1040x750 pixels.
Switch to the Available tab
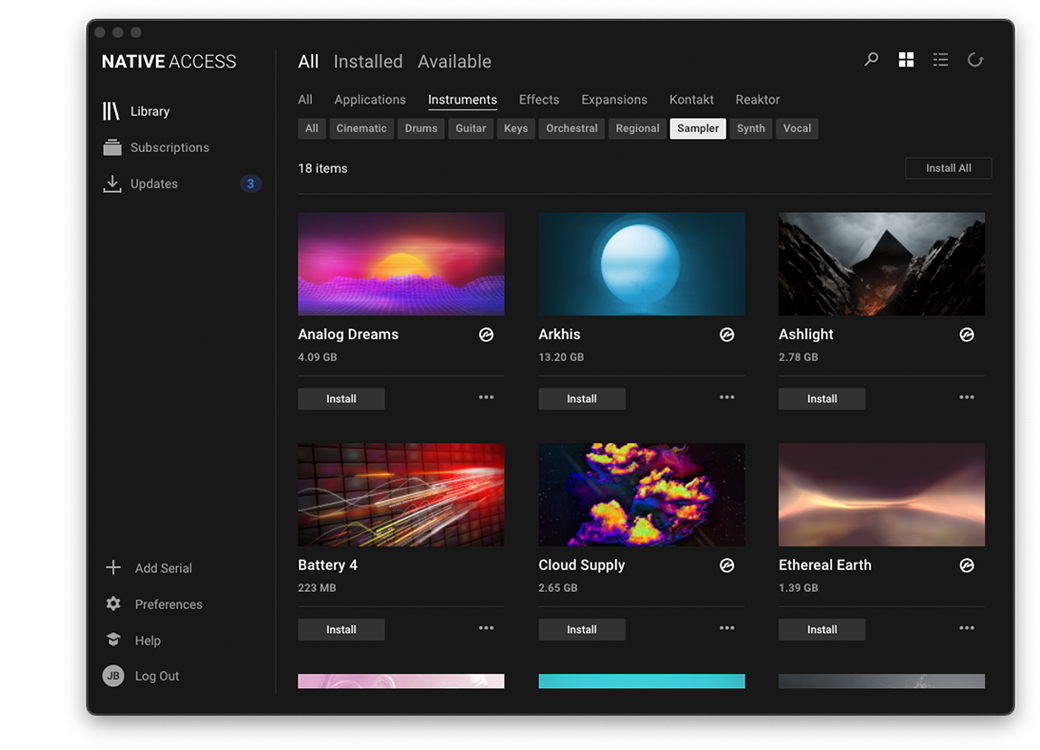coord(455,62)
